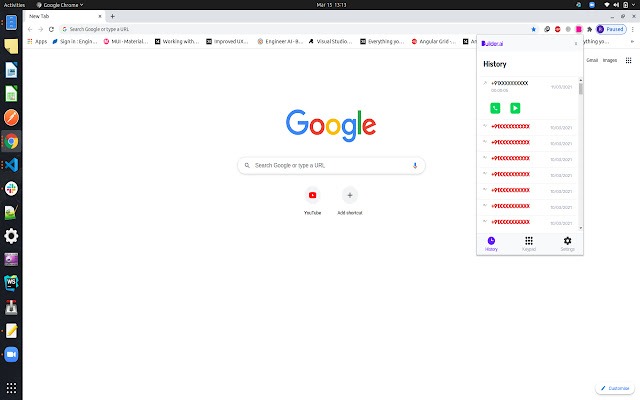Open the YouTube shortcut tile
This screenshot has height=400, width=640.
312,201
